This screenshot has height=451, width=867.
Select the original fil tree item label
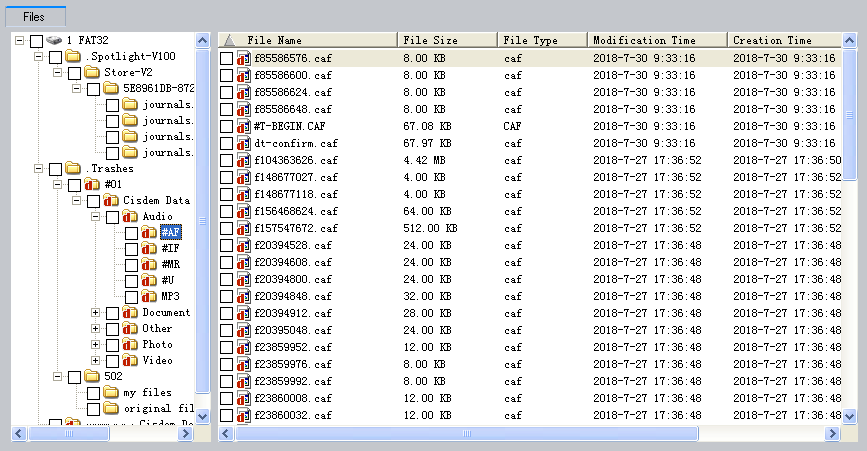159,408
